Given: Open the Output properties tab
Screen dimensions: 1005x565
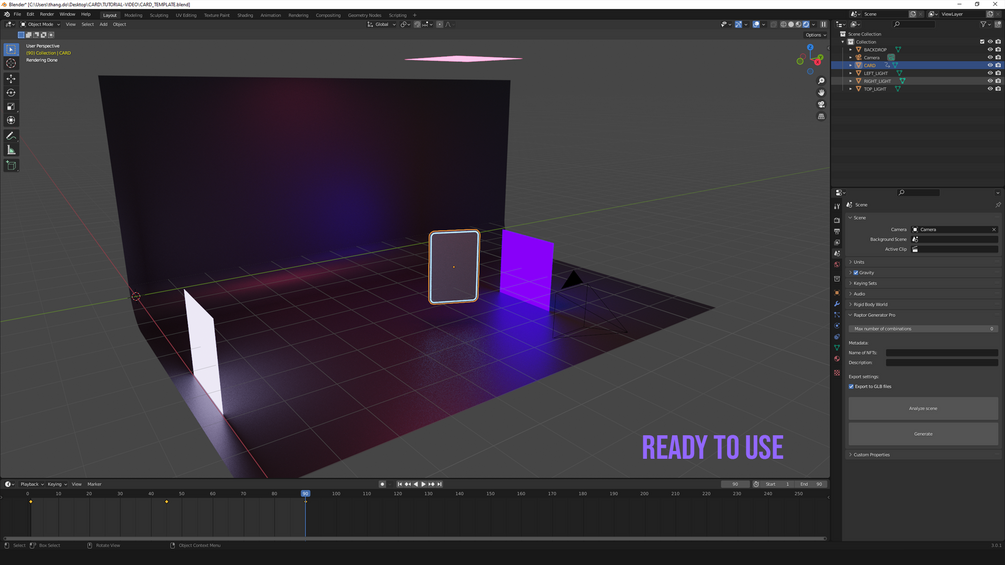Looking at the screenshot, I should point(837,231).
